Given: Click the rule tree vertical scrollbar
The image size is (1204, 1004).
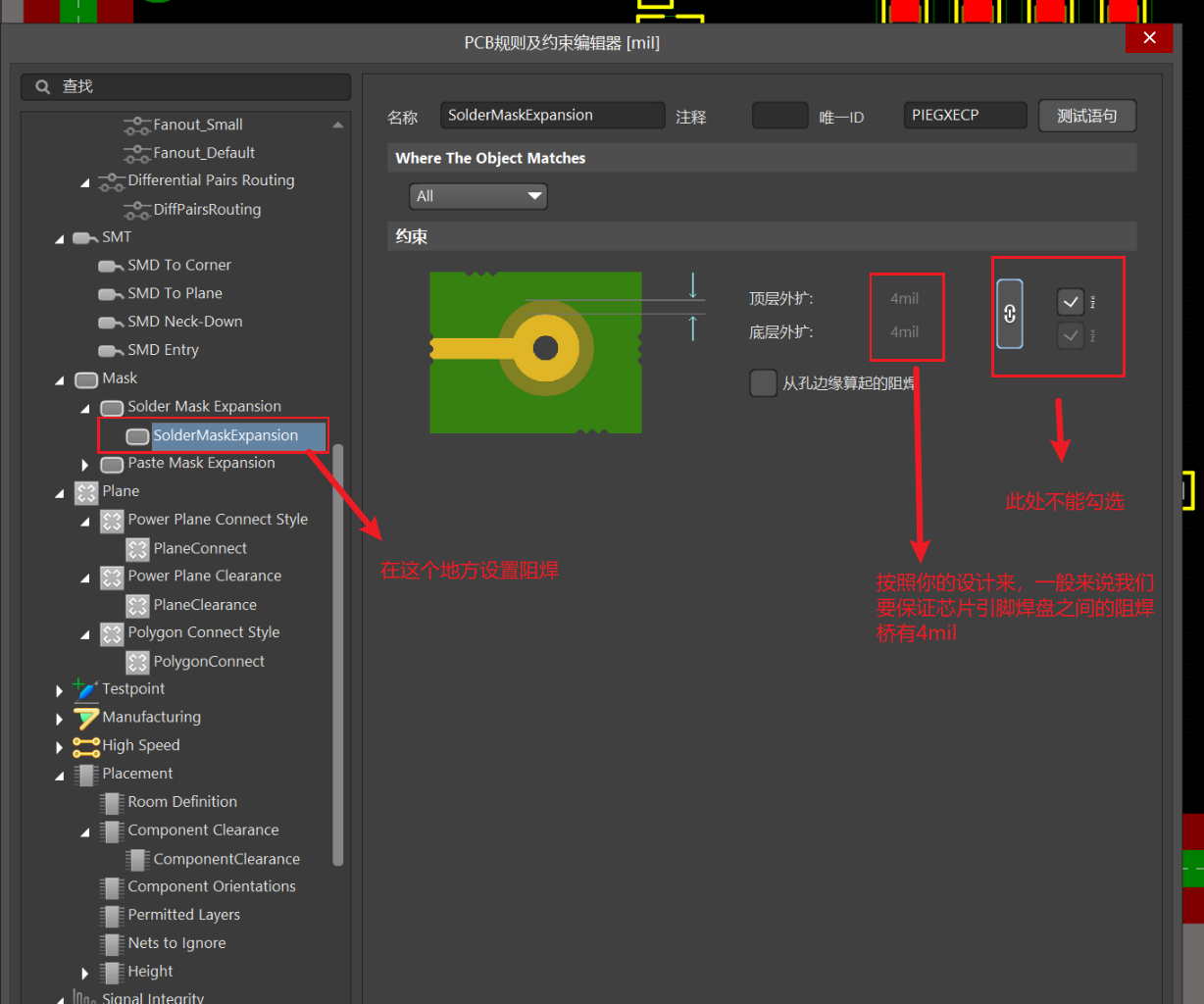Looking at the screenshot, I should tap(338, 655).
